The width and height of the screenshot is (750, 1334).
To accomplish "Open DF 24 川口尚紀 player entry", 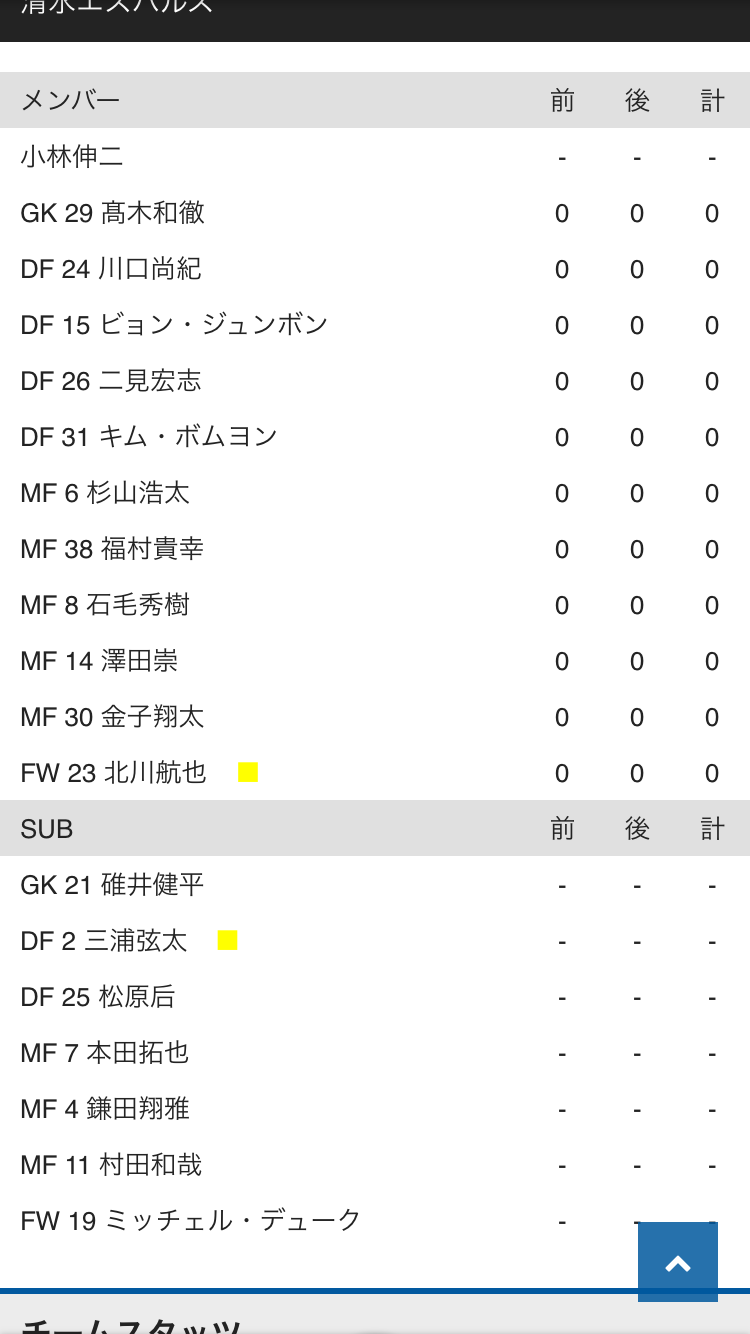I will (111, 268).
